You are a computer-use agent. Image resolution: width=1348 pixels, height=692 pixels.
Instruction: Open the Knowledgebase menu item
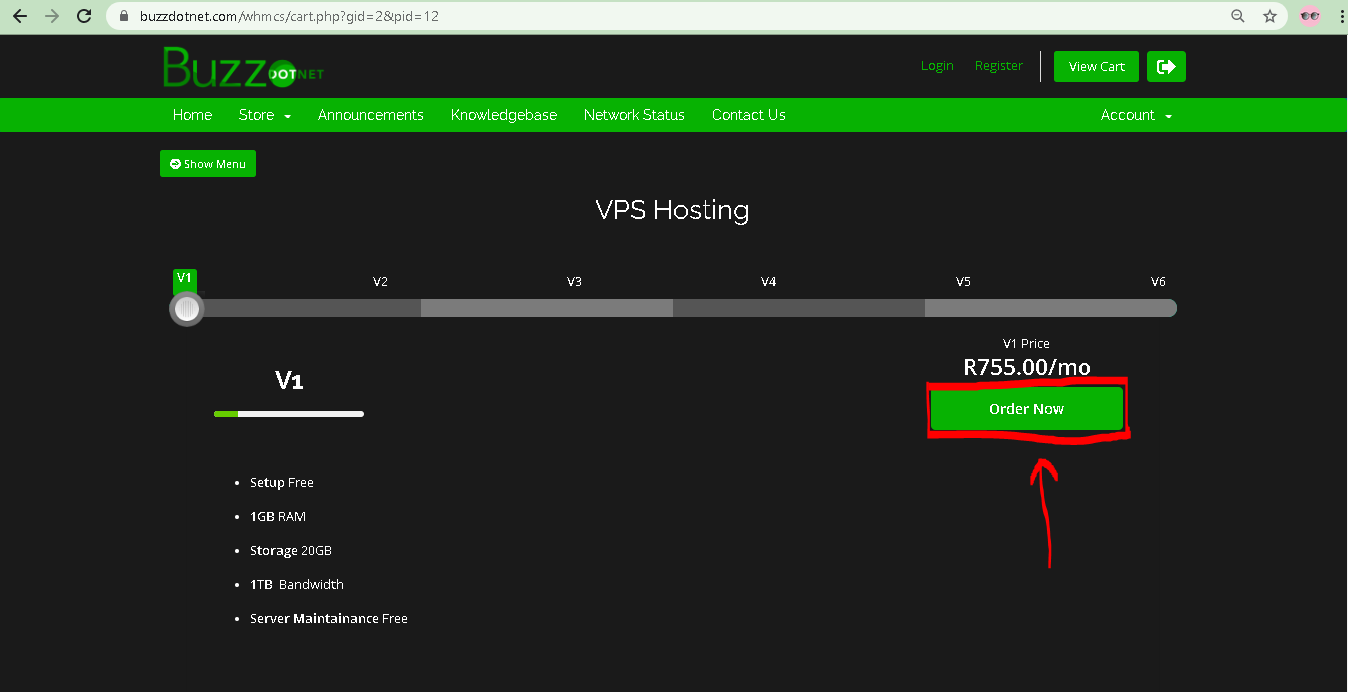[504, 115]
